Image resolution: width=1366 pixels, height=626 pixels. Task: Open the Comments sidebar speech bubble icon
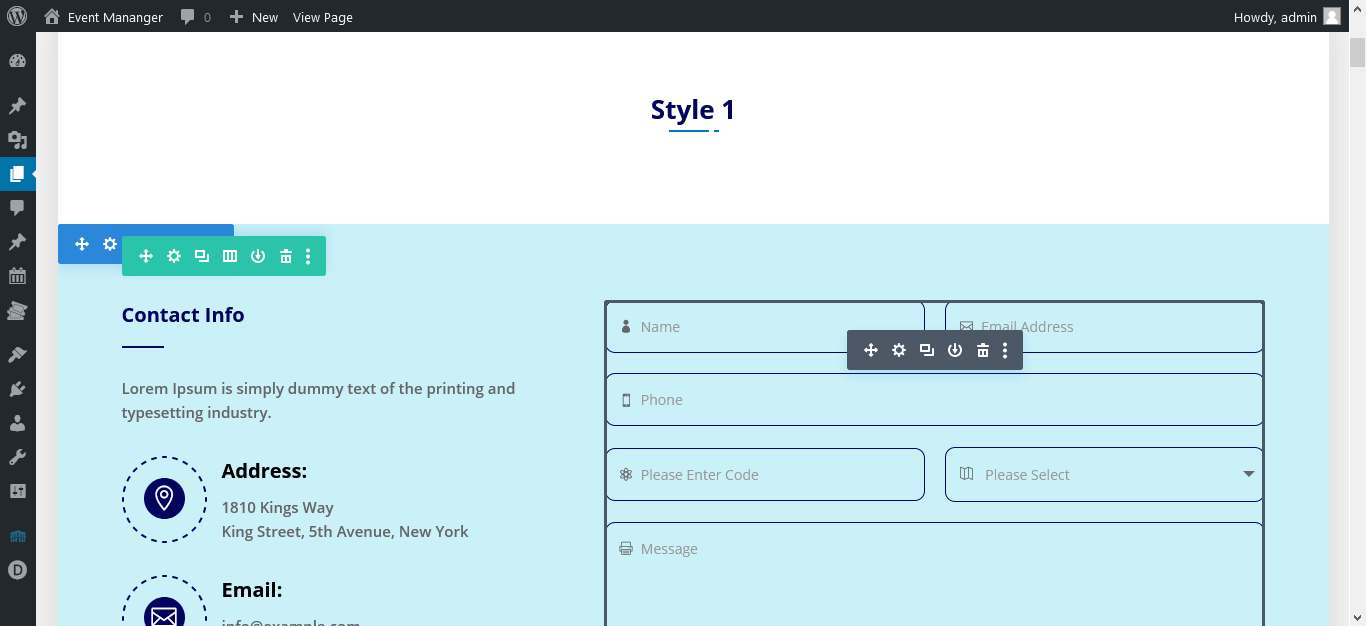click(17, 208)
